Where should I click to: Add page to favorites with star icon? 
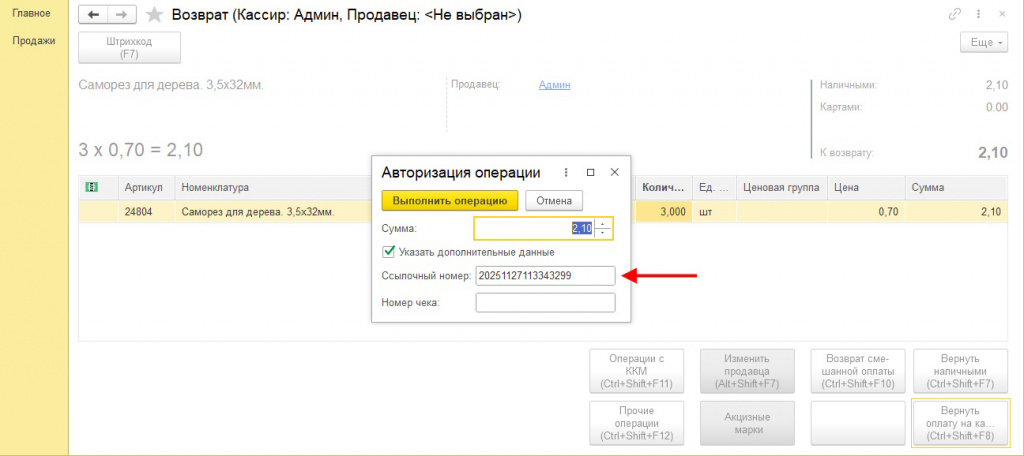tap(153, 14)
